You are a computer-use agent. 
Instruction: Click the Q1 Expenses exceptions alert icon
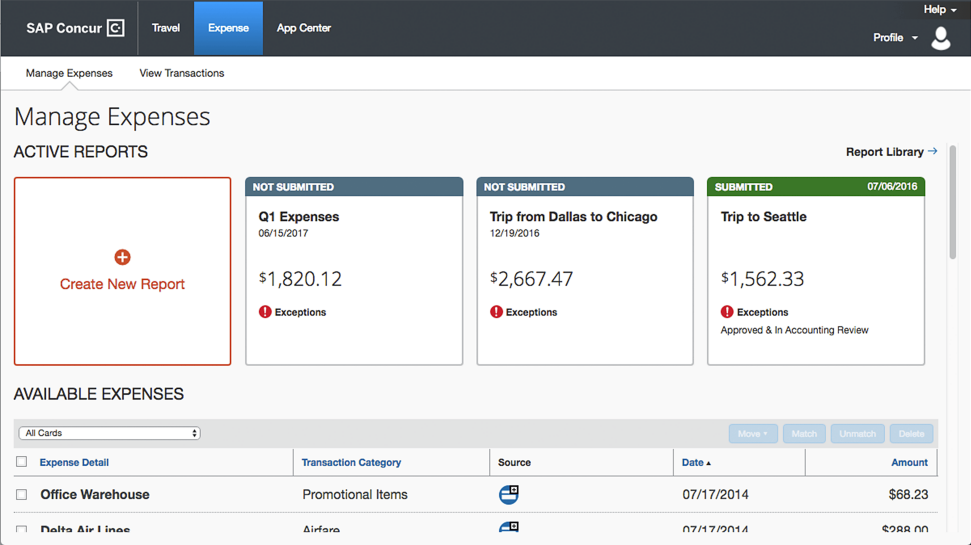point(265,312)
